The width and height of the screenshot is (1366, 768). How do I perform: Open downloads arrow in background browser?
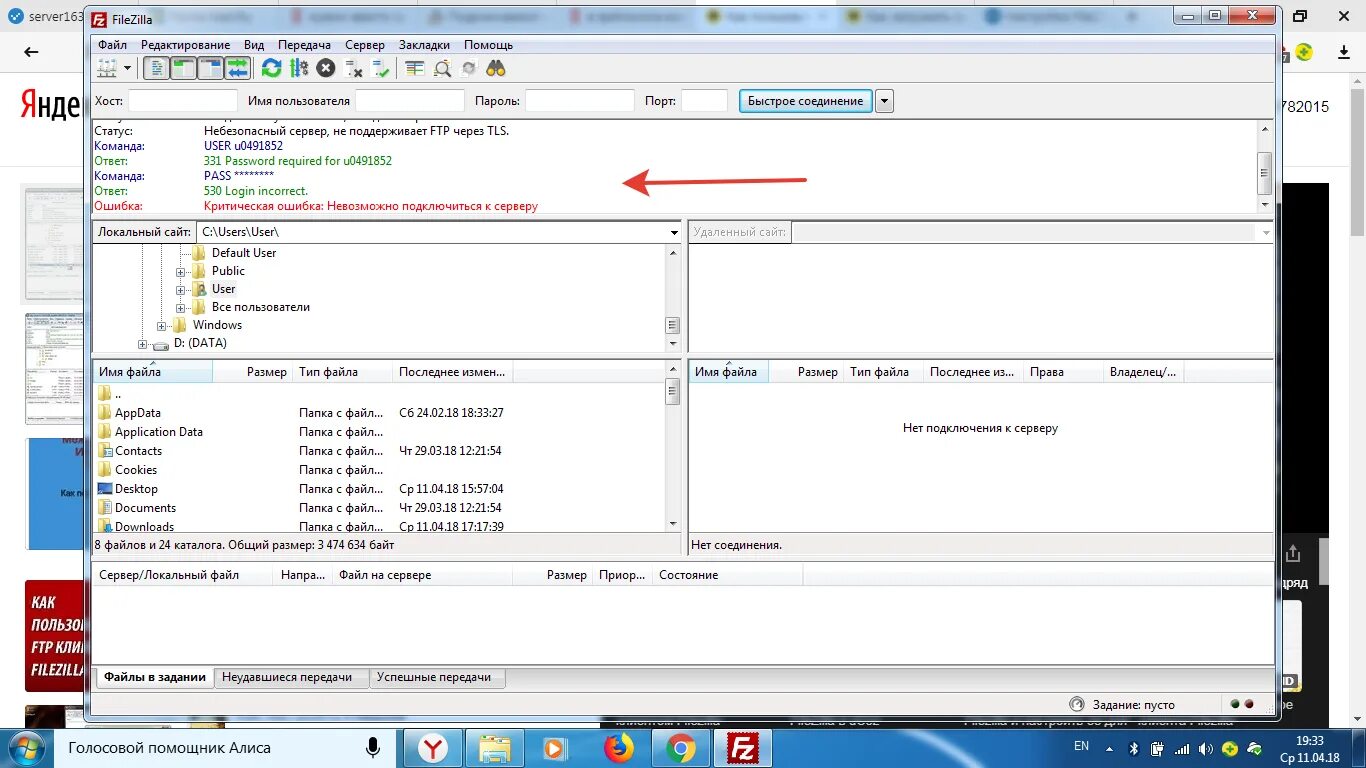(x=1345, y=52)
